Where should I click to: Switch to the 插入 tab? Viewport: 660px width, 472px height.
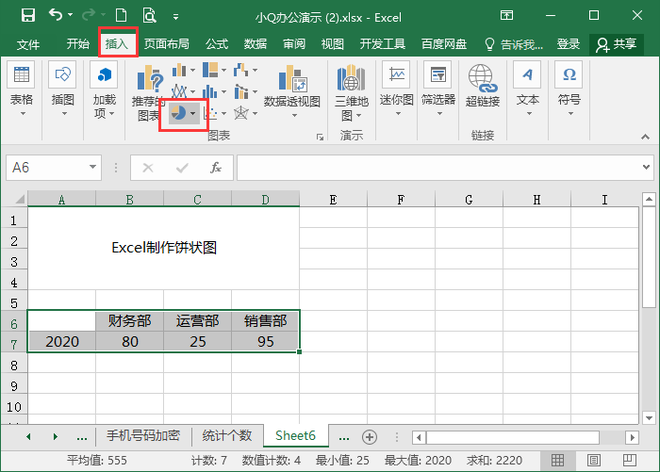(x=117, y=44)
